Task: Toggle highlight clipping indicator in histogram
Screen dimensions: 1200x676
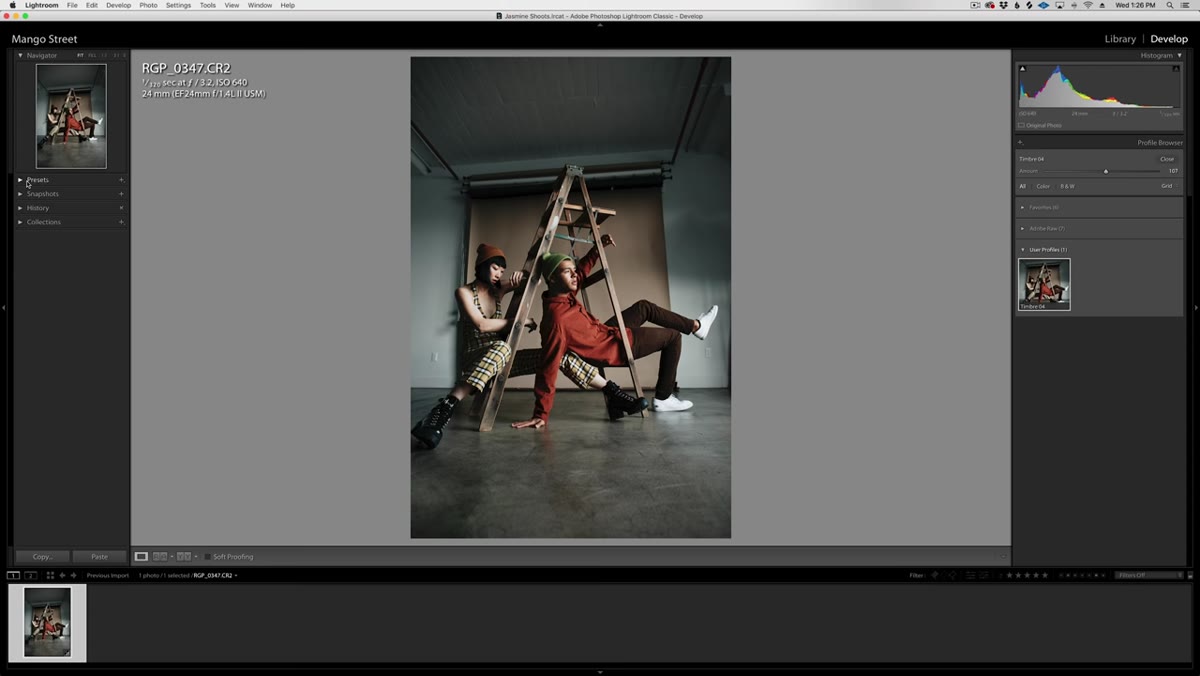Action: click(x=1176, y=69)
